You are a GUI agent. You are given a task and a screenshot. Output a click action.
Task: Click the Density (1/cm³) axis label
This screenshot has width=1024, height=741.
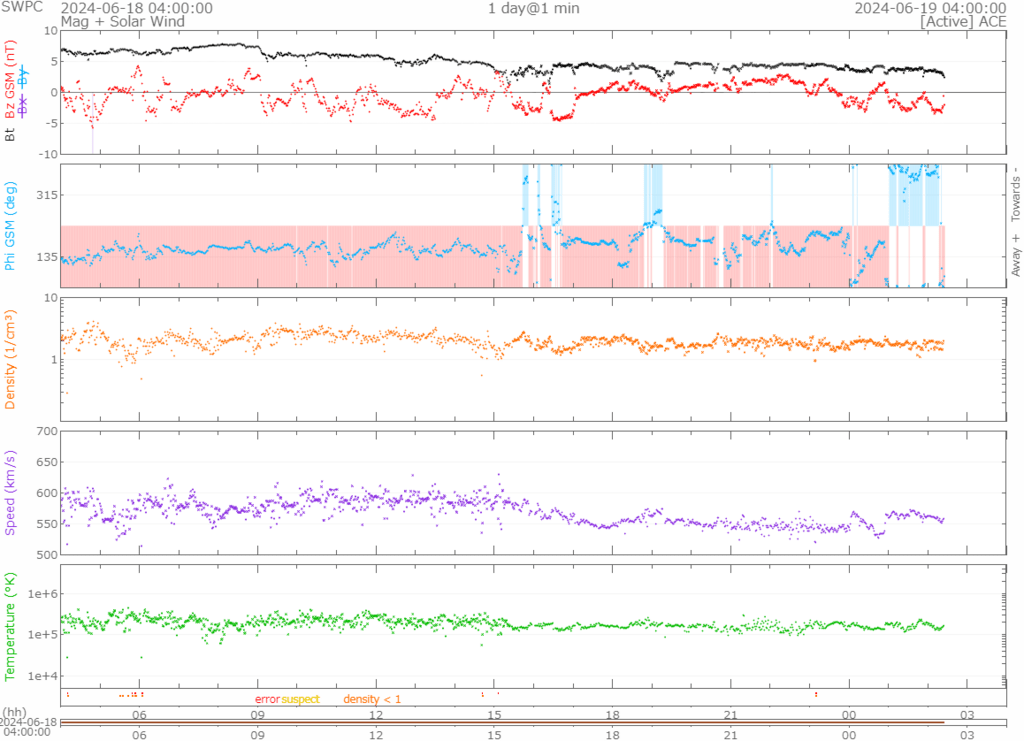(11, 360)
